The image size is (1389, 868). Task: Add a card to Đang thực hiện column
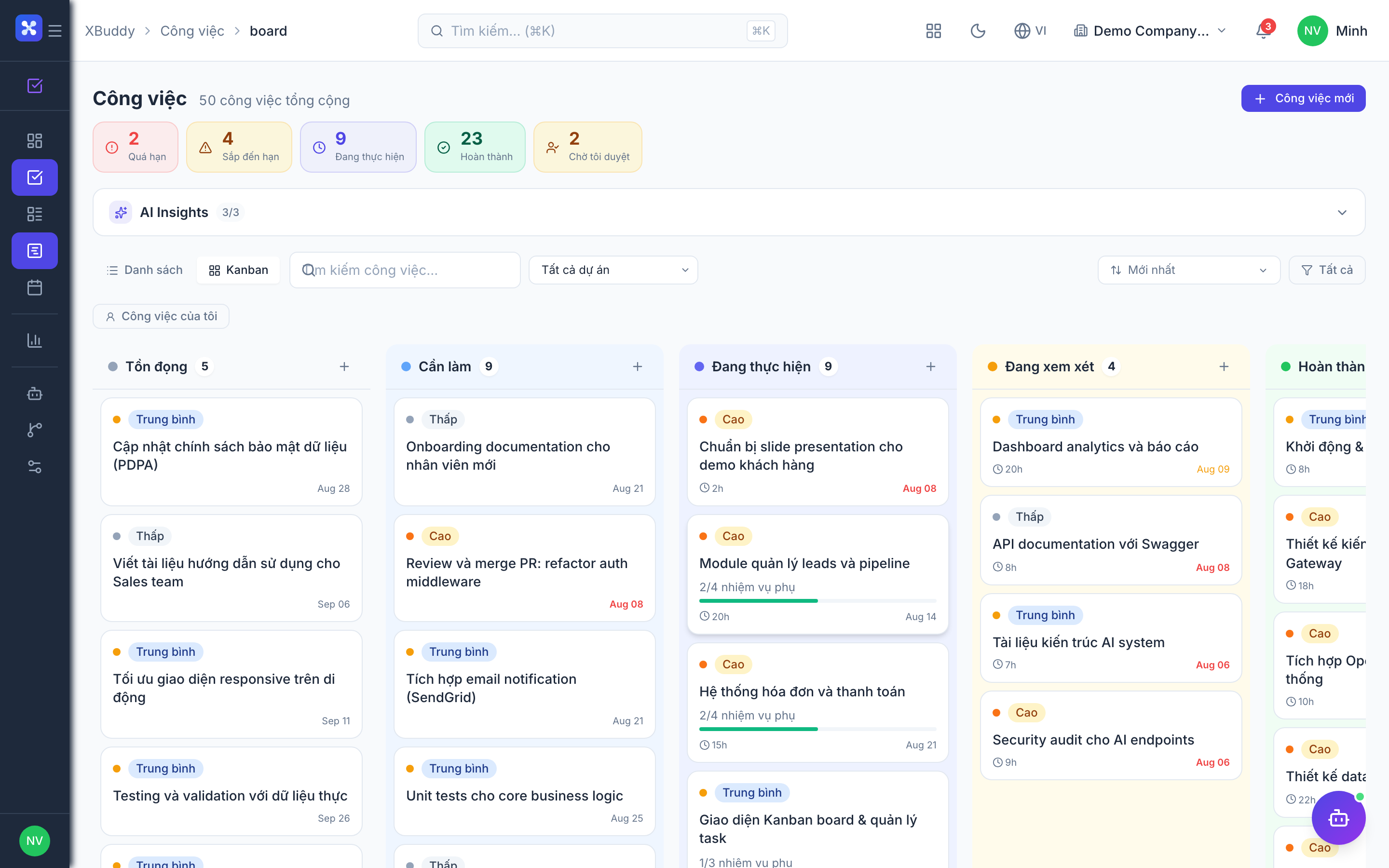[931, 366]
